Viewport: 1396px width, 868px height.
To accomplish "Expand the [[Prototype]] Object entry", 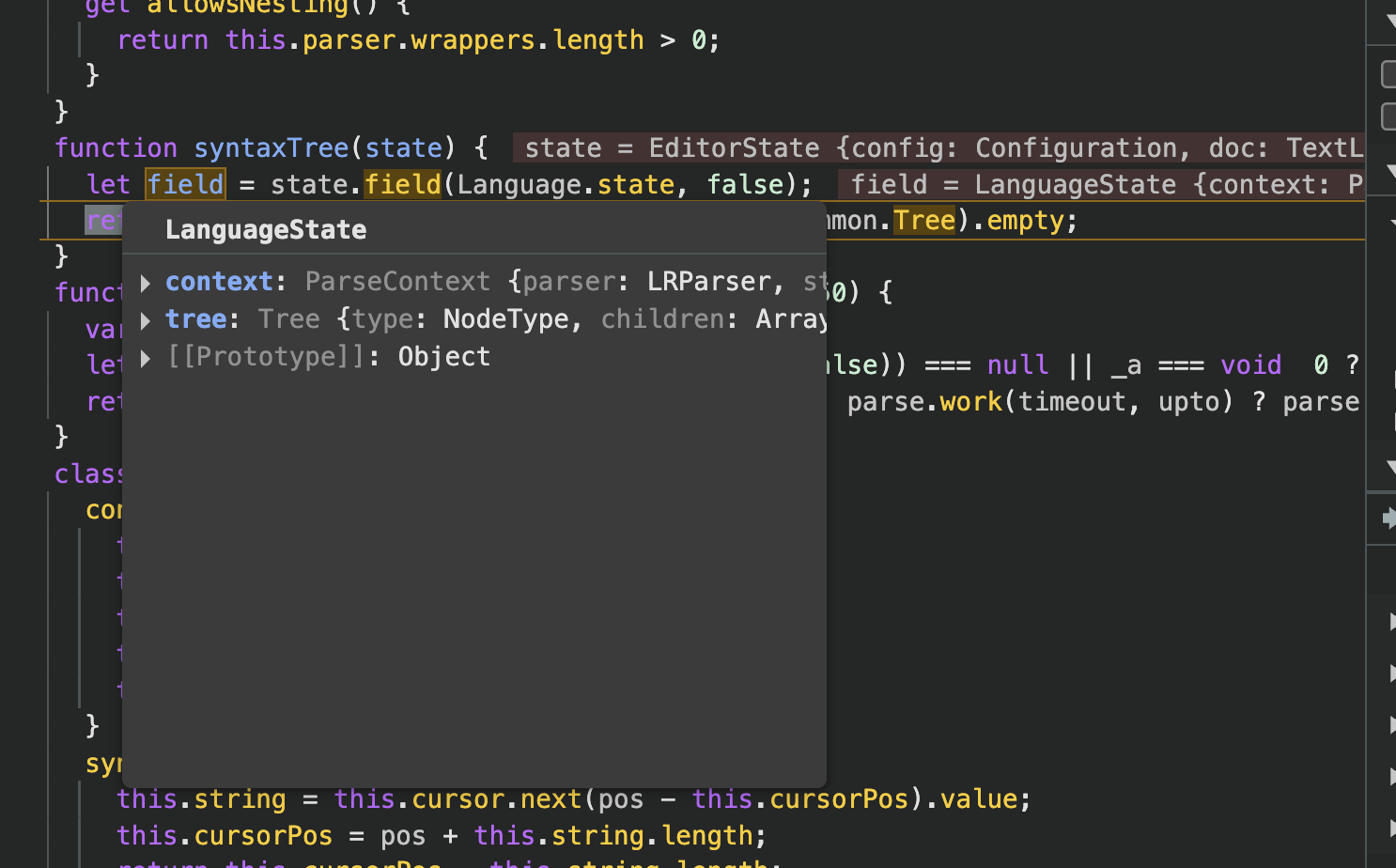I will [146, 358].
